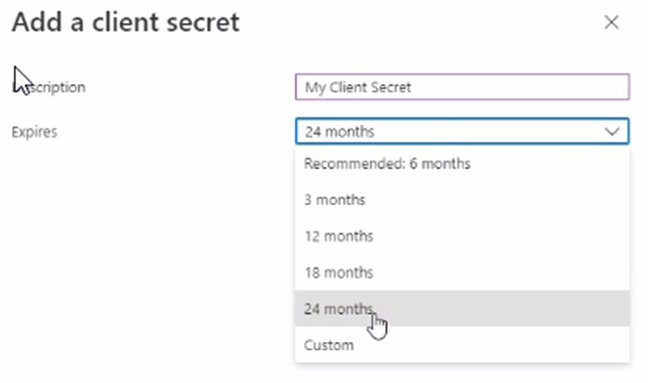Dismiss panel using the X icon
Viewport: 648px width, 383px height.
tap(611, 22)
